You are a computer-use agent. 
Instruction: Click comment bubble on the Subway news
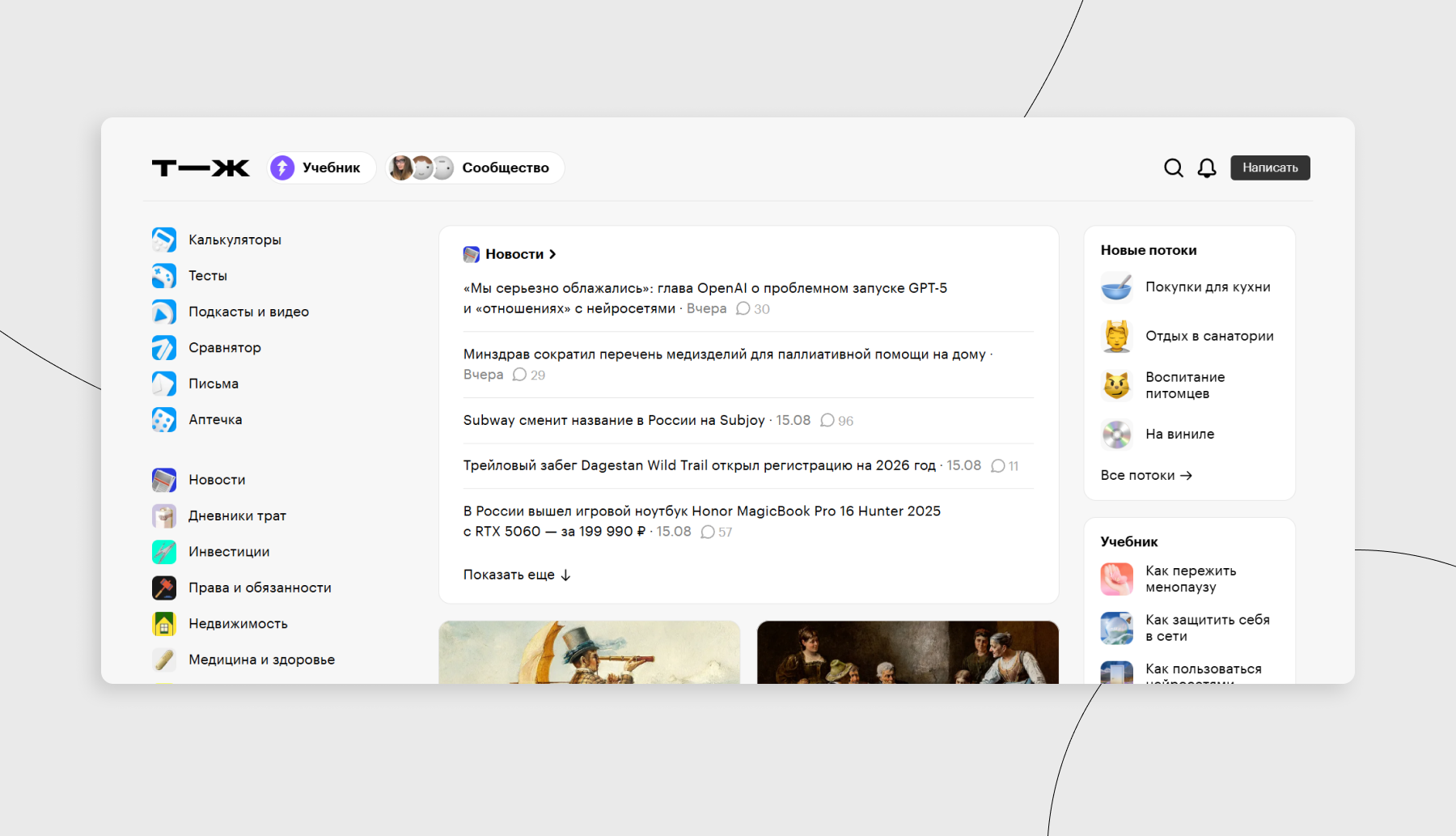(x=827, y=420)
